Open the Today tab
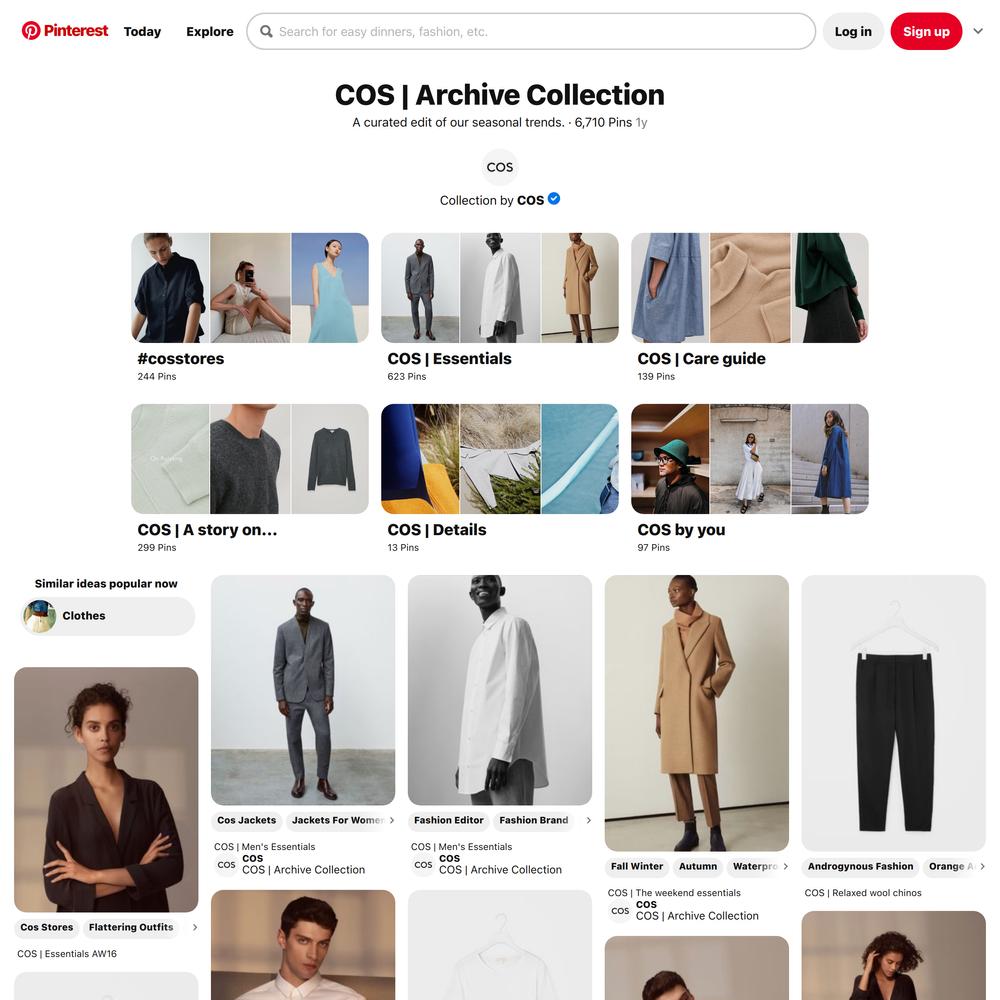Viewport: 1000px width, 1000px height. 142,31
